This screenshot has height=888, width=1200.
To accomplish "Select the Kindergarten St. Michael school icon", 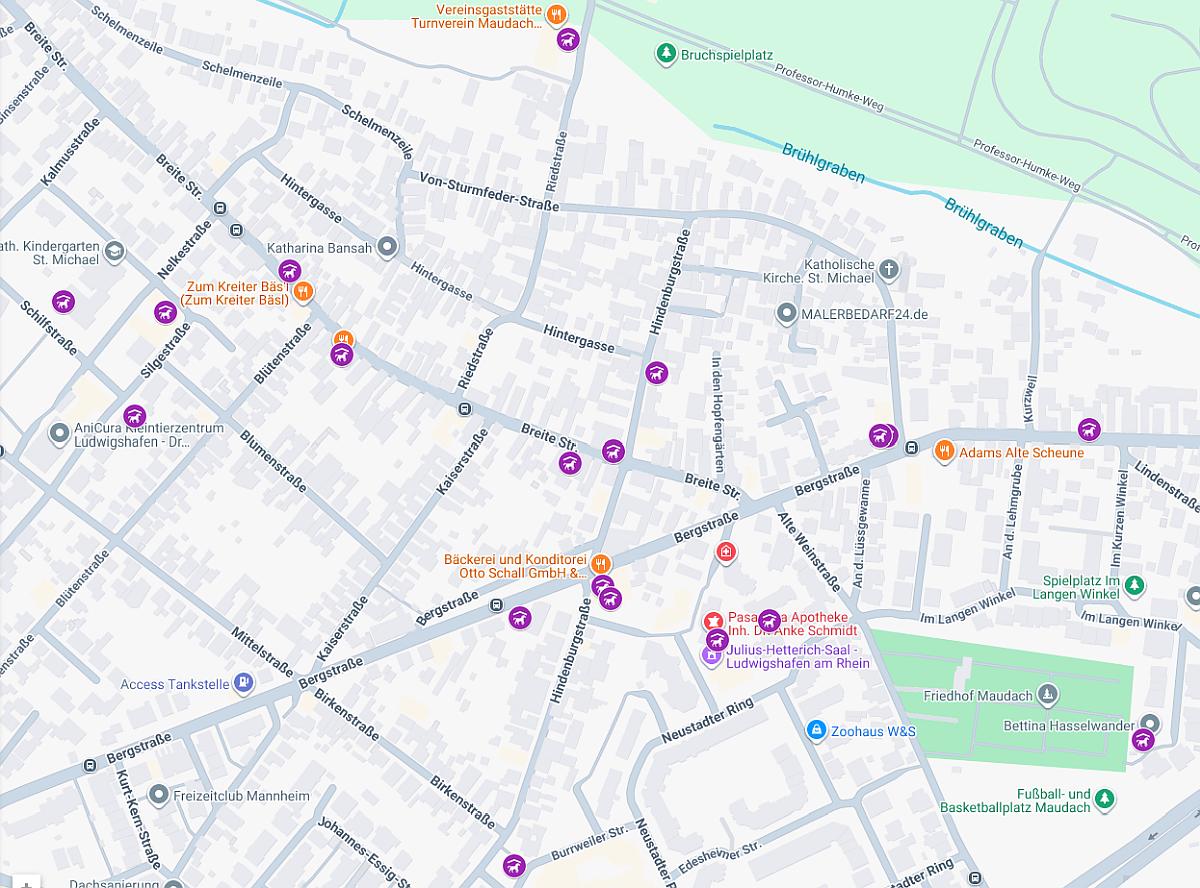I will click(x=114, y=250).
